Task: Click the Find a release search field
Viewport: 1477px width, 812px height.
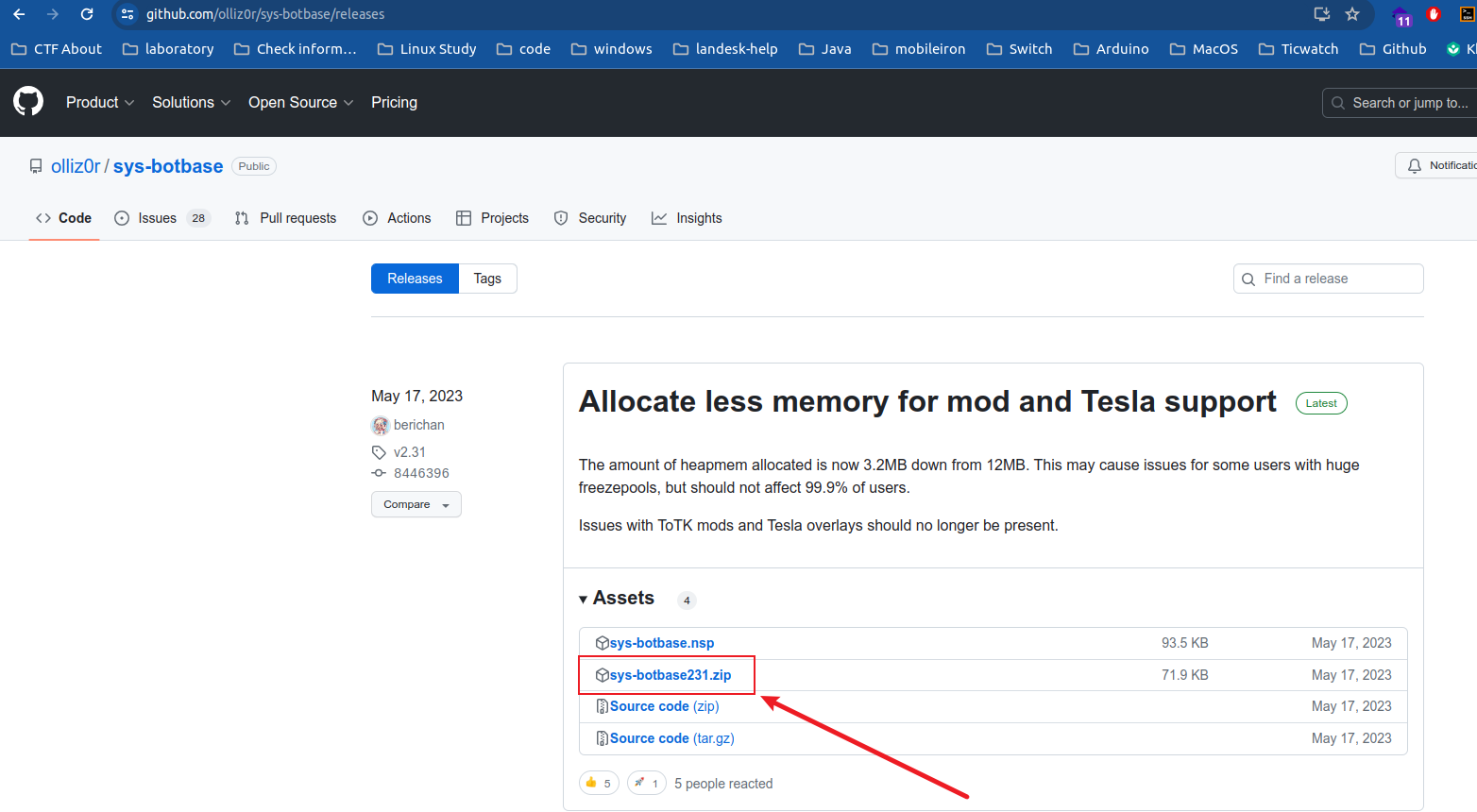Action: [1338, 279]
